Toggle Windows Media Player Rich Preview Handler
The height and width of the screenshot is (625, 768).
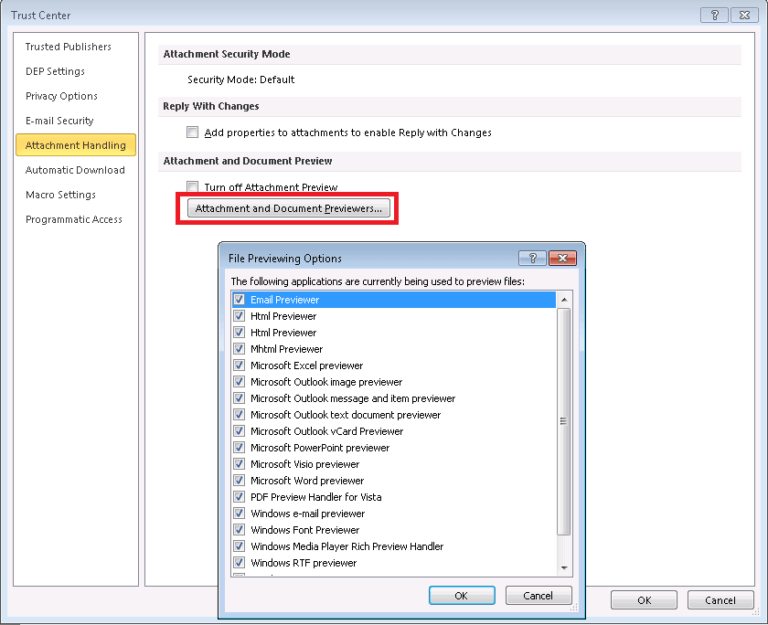click(239, 547)
